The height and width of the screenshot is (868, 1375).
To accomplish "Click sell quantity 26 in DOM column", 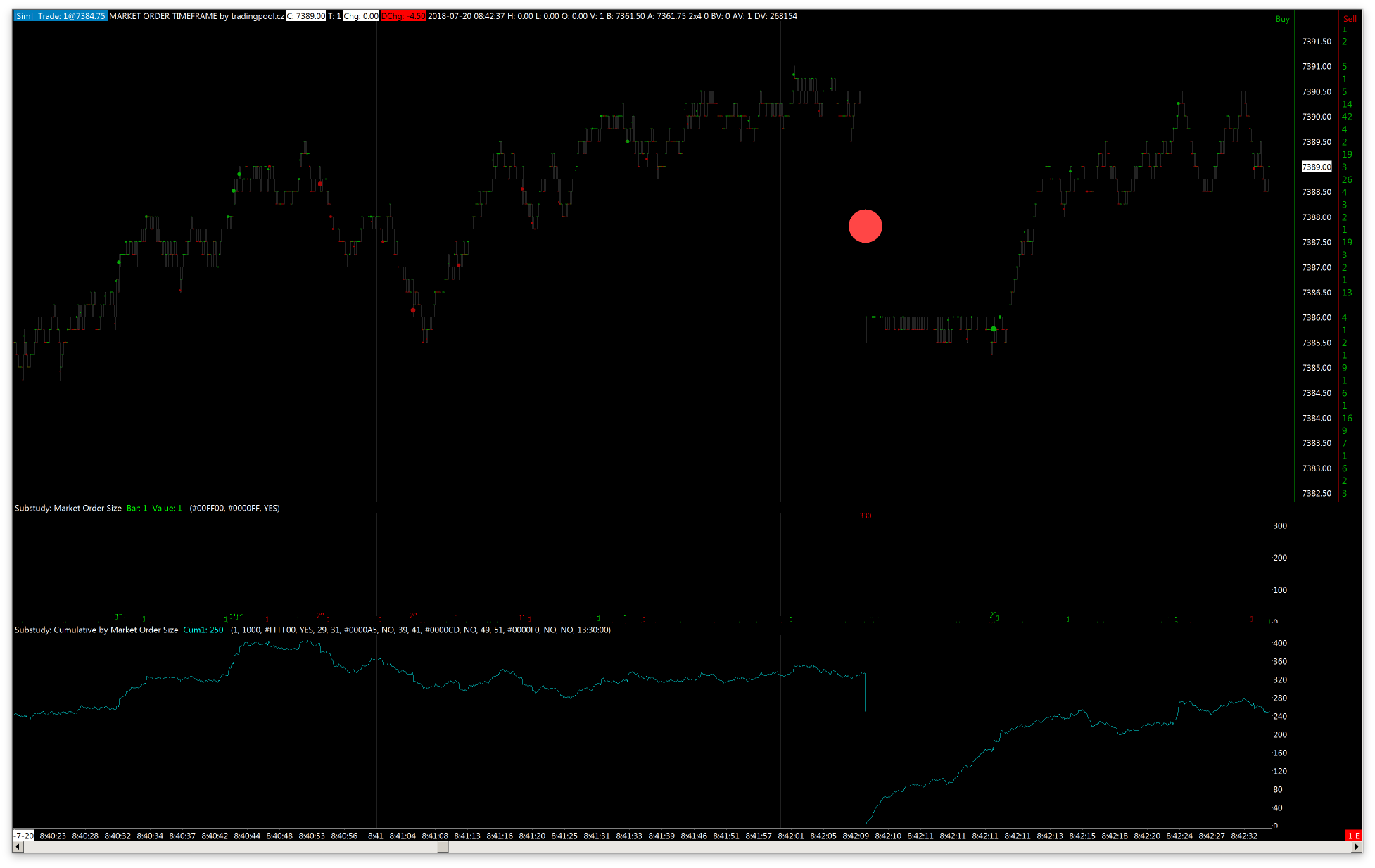I will click(x=1347, y=179).
